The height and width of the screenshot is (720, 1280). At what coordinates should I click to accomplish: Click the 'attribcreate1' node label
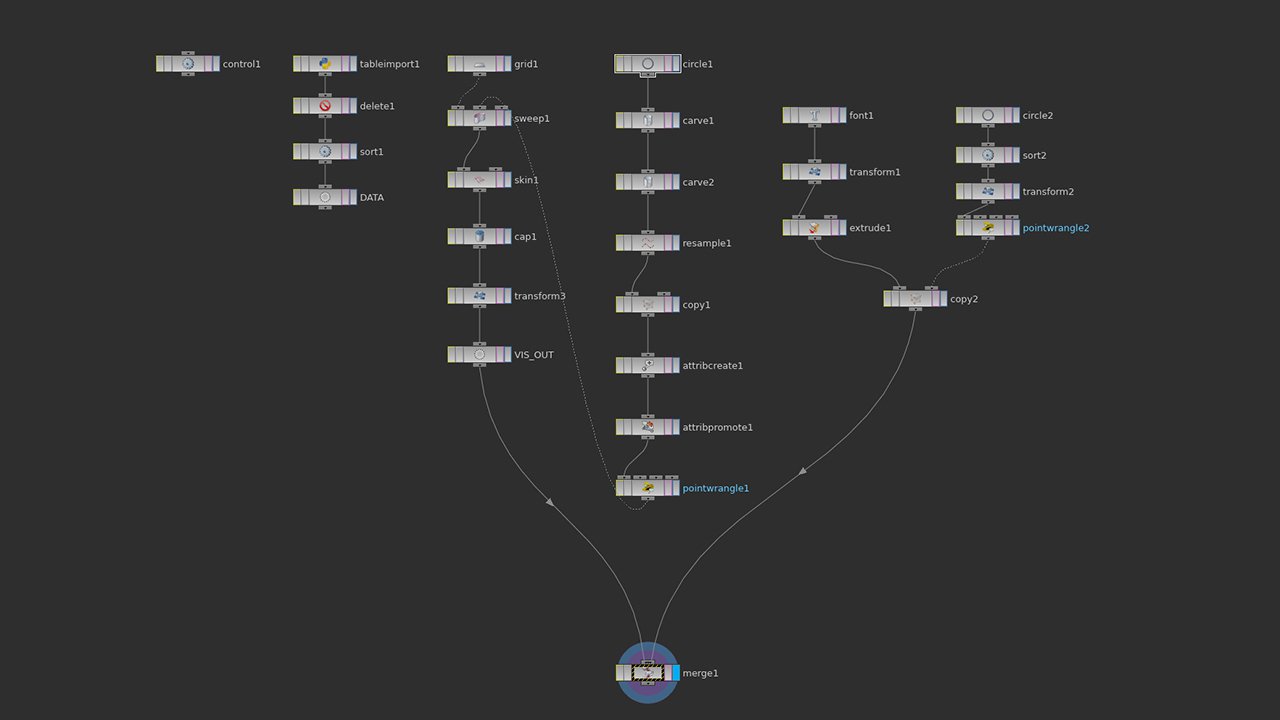[713, 366]
